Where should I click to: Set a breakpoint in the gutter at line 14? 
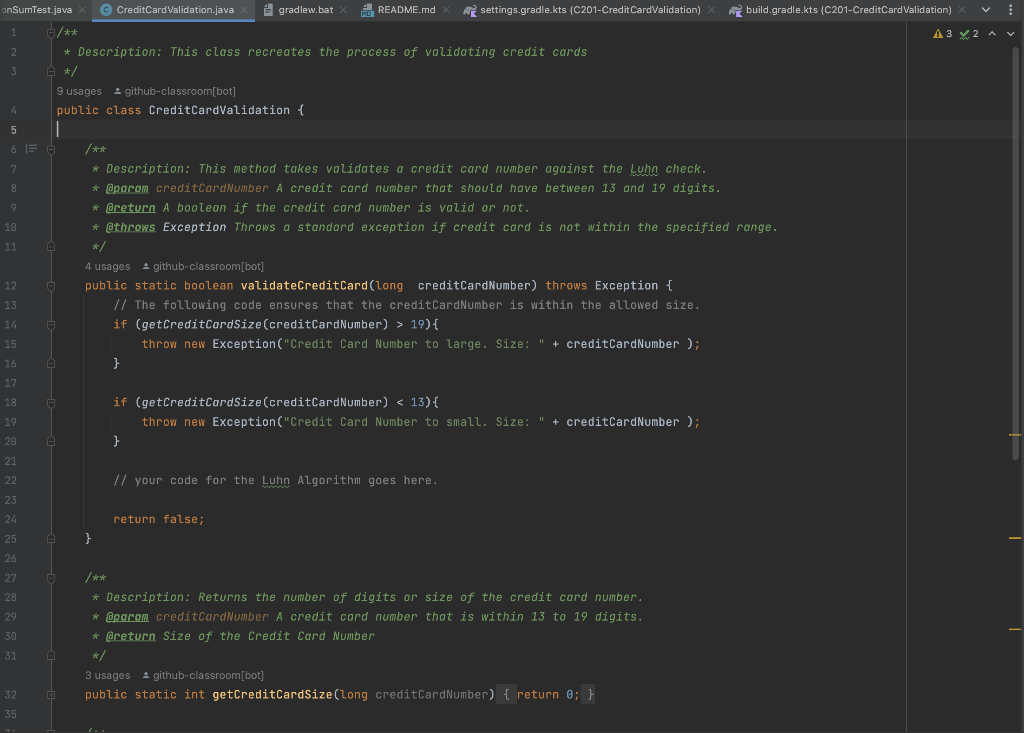pyautogui.click(x=32, y=324)
